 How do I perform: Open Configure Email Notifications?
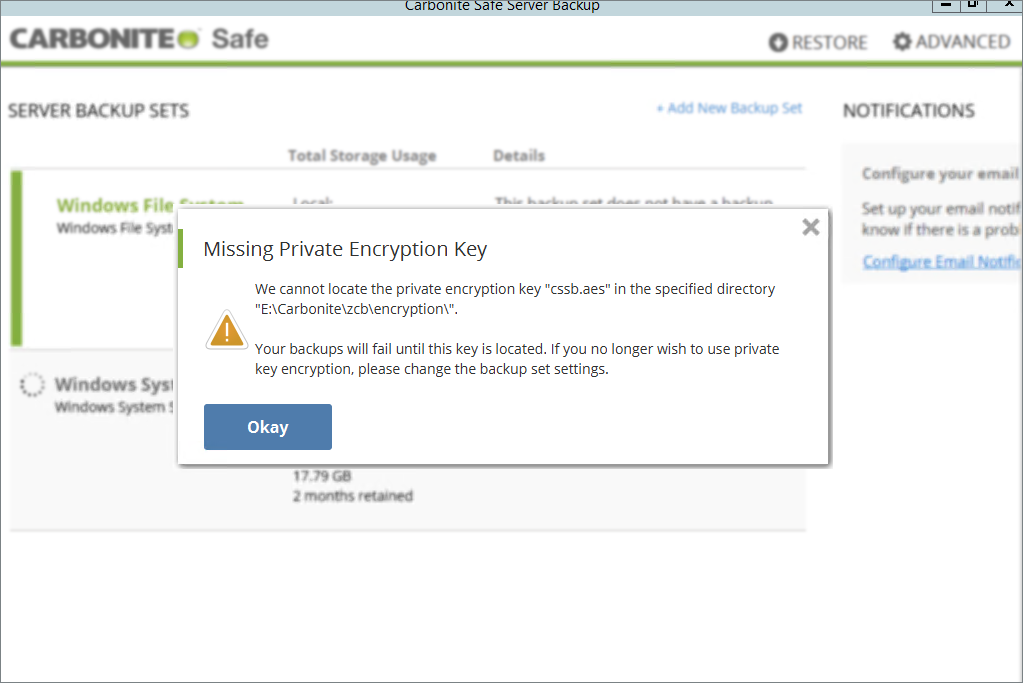tap(940, 261)
